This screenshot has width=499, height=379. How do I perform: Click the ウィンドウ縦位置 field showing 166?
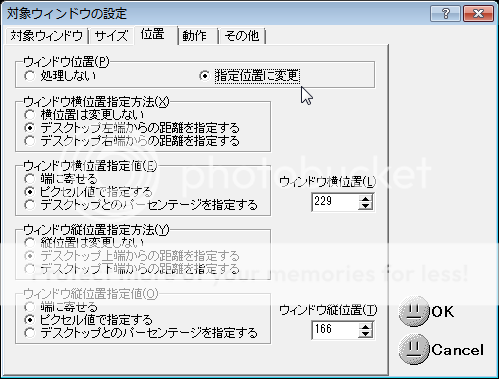tap(335, 330)
